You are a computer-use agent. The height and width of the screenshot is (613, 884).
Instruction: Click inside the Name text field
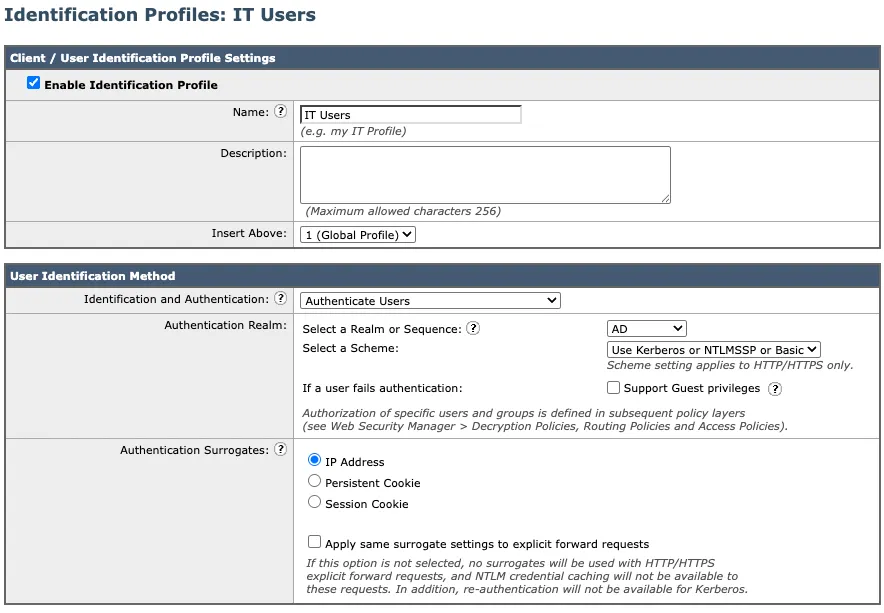tap(410, 114)
